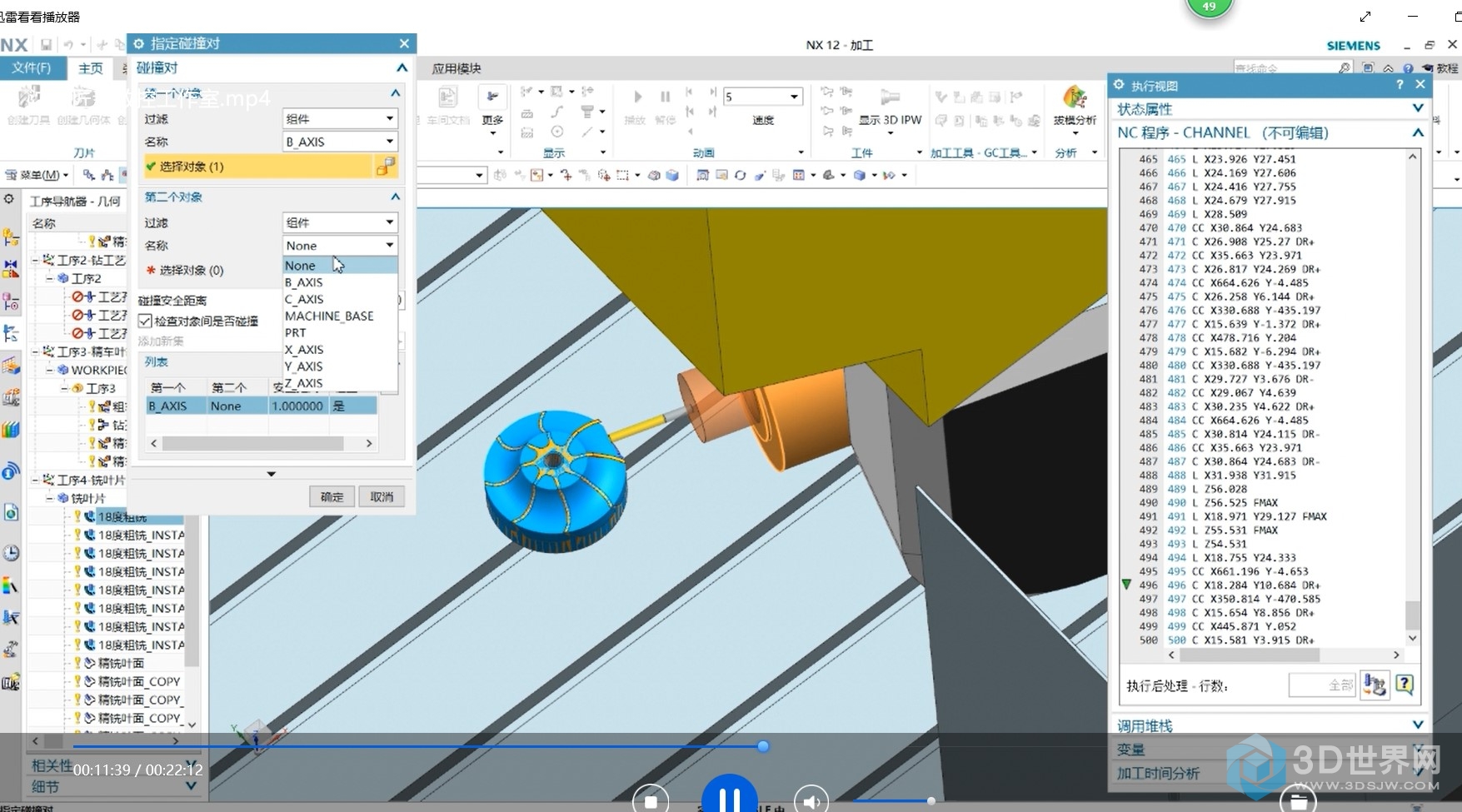This screenshot has height=812, width=1462.
Task: Click the selection-scope icon beside 选择对象 (1)
Action: pyautogui.click(x=385, y=167)
